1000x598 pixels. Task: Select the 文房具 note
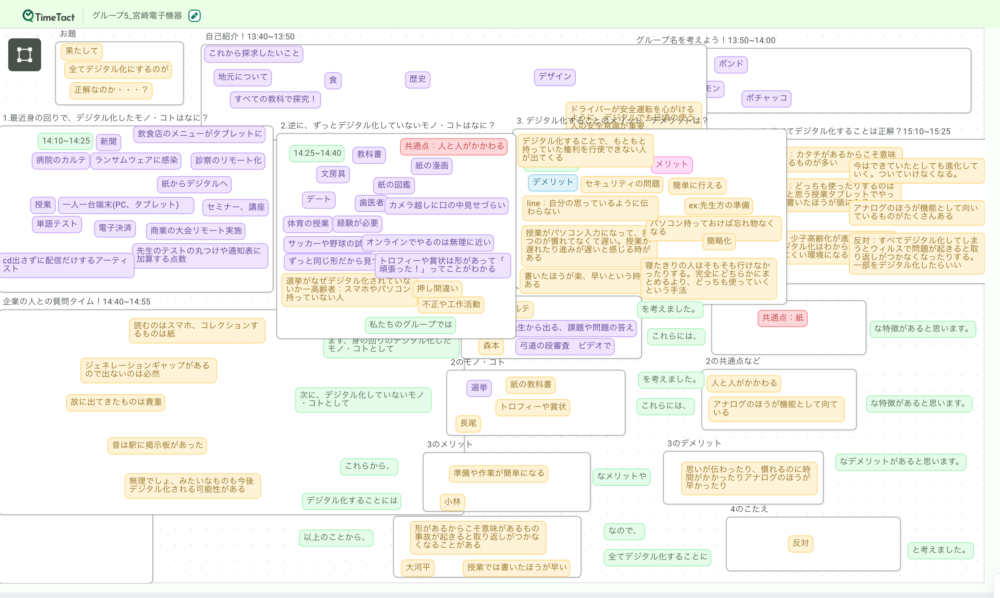click(x=333, y=174)
